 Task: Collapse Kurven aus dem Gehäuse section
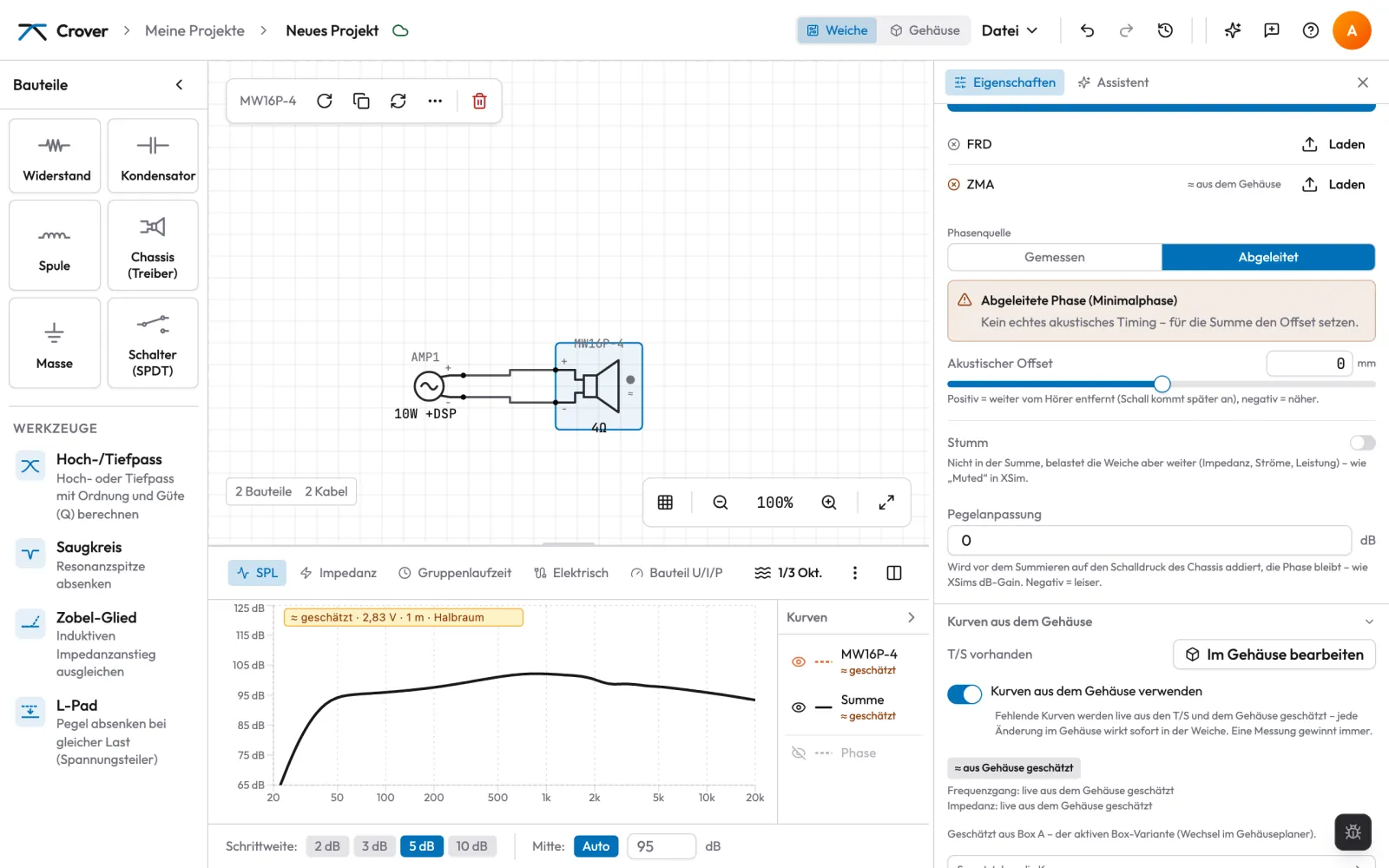point(1369,621)
